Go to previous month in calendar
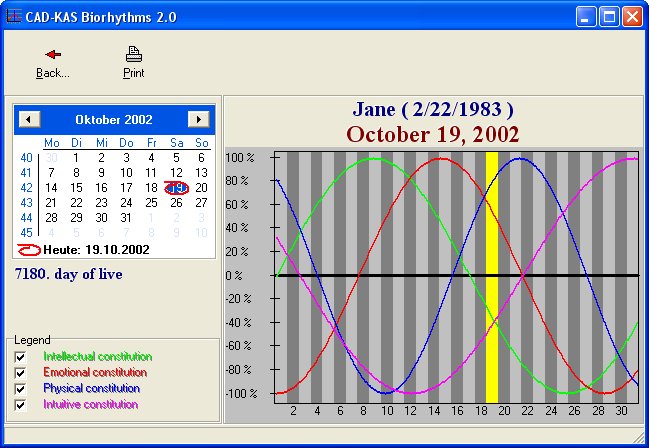The image size is (649, 448). click(28, 119)
